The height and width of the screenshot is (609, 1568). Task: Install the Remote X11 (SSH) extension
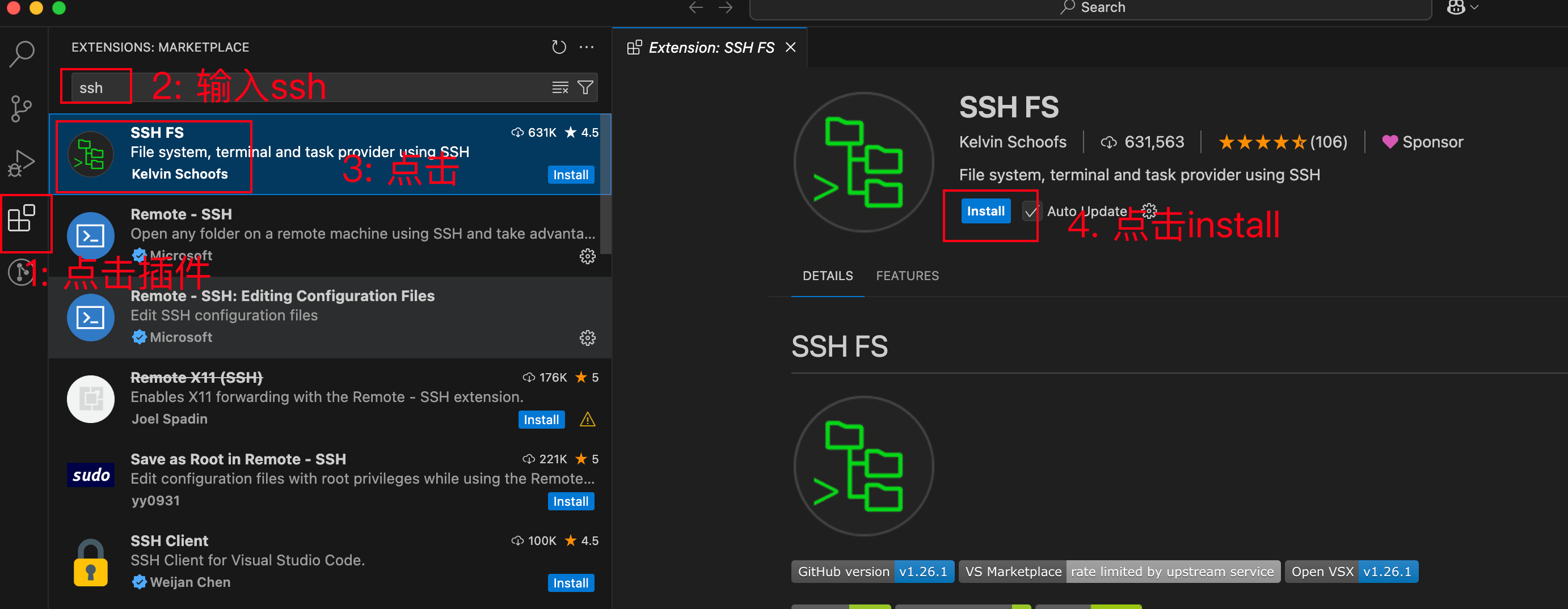(x=541, y=420)
